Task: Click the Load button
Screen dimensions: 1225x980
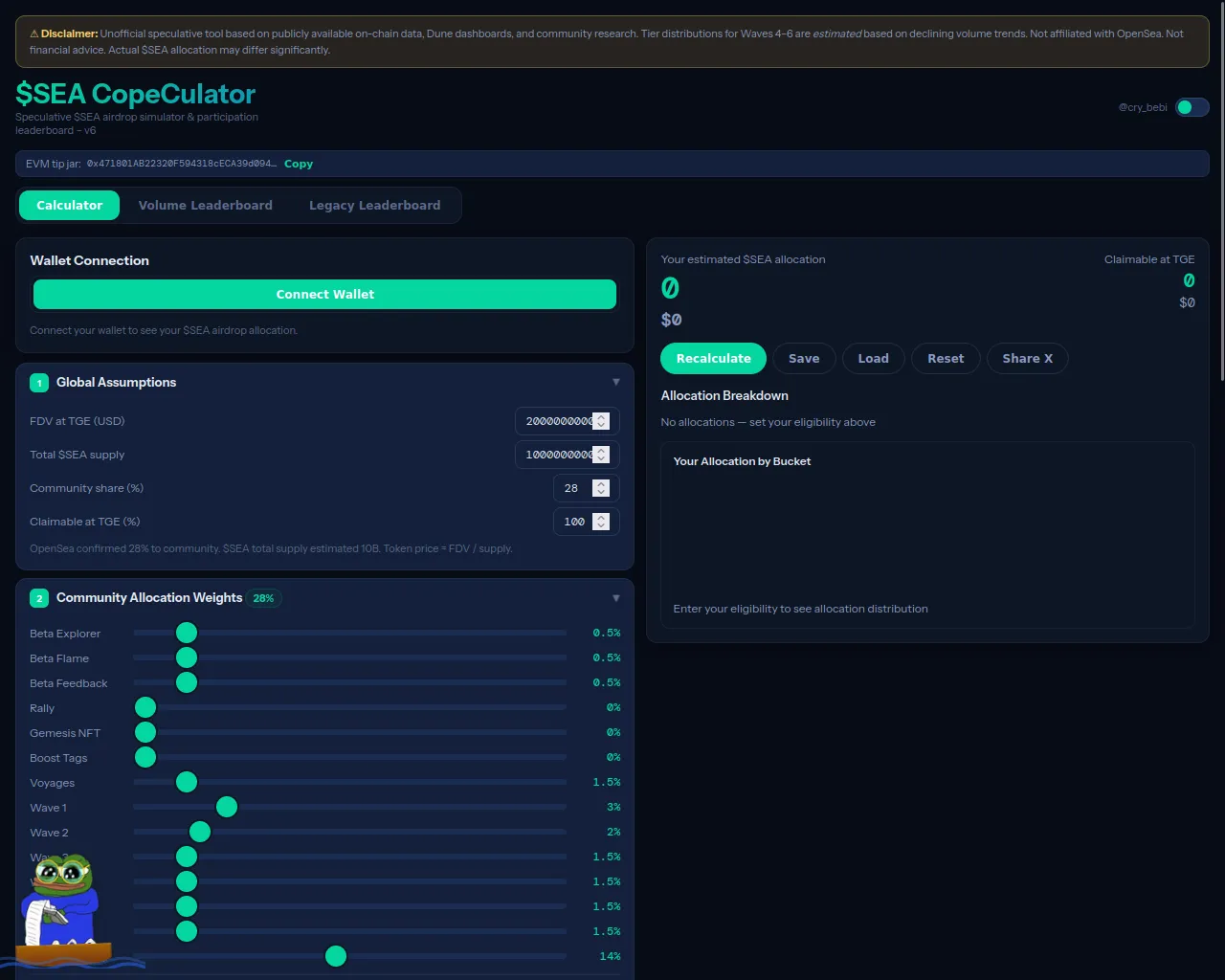Action: [x=874, y=358]
